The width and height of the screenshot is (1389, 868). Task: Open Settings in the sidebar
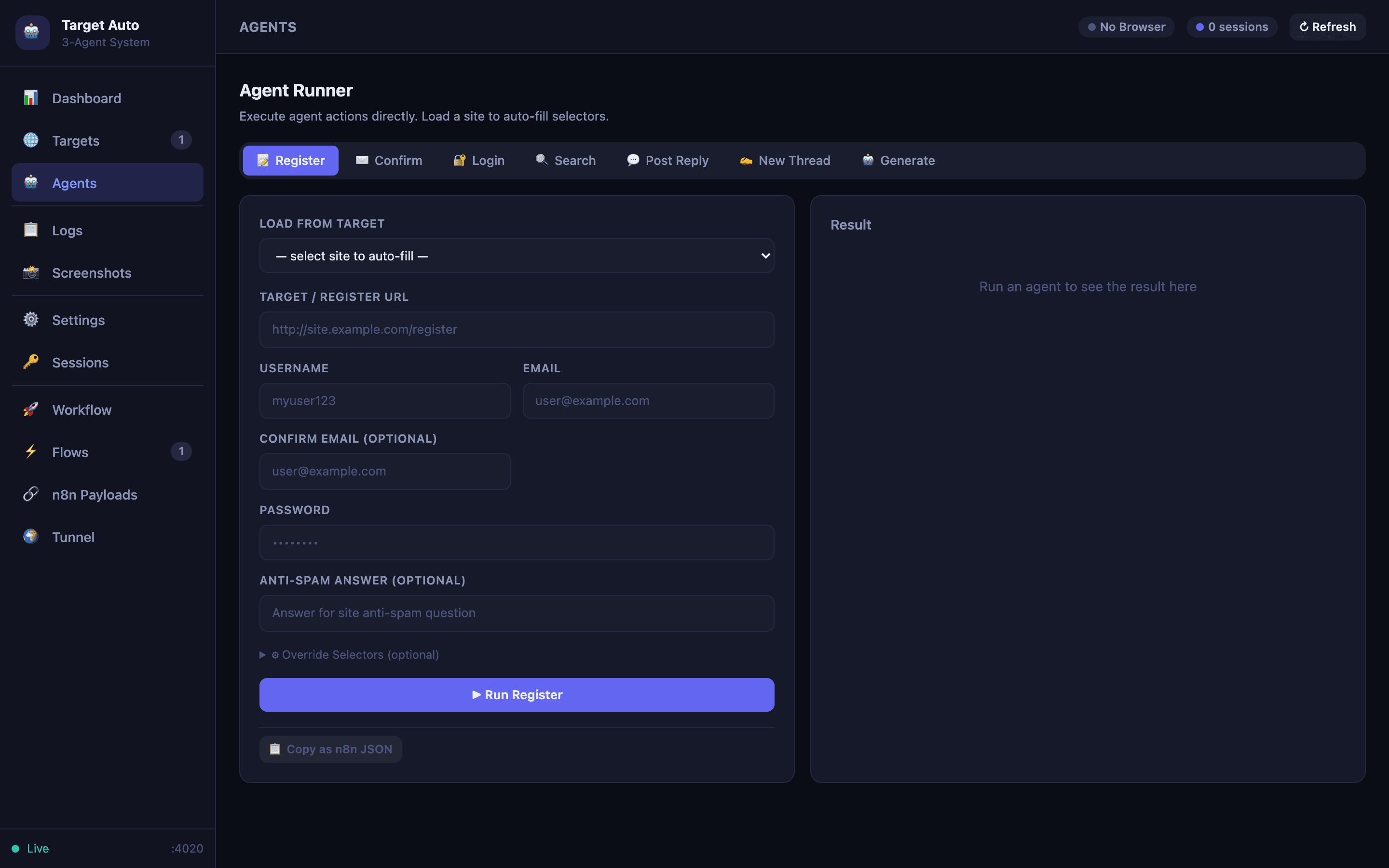coord(108,320)
